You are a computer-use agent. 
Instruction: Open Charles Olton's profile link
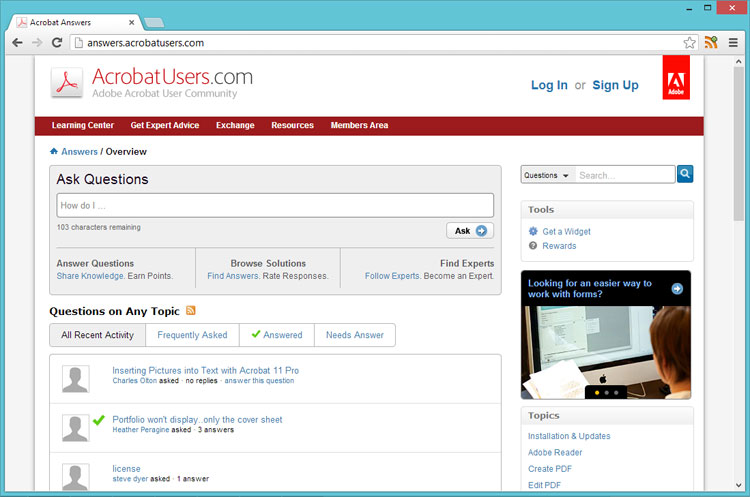pos(135,381)
